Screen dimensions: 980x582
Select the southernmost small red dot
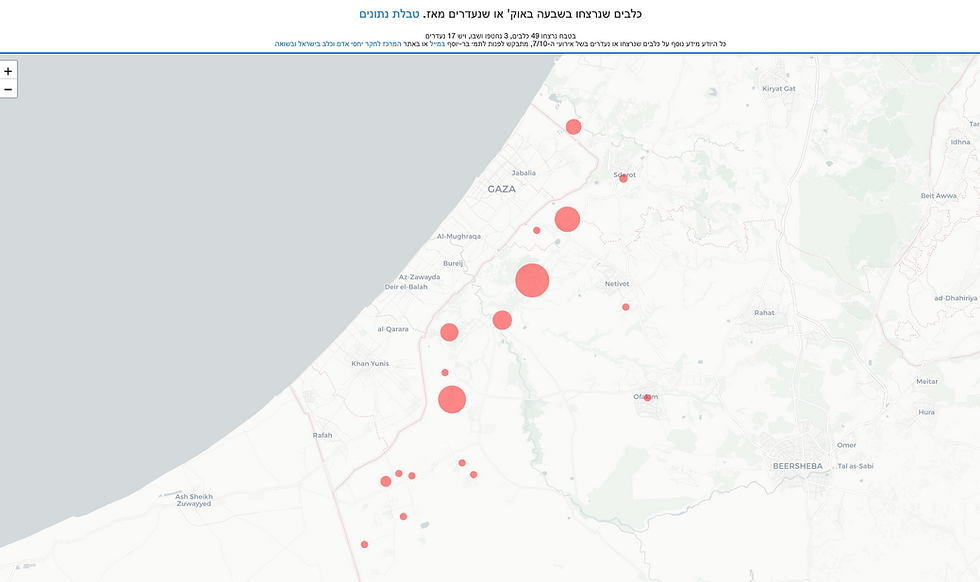pos(364,544)
